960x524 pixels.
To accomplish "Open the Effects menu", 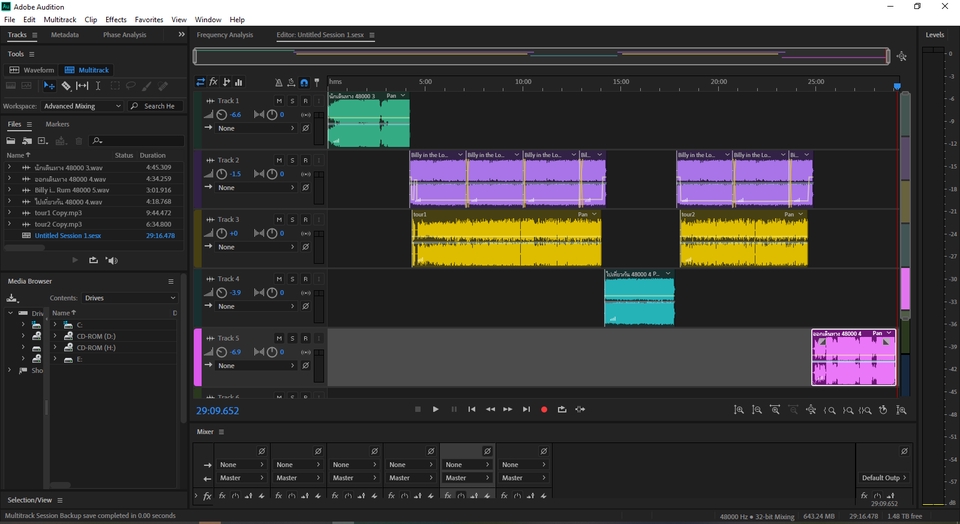I will click(116, 19).
